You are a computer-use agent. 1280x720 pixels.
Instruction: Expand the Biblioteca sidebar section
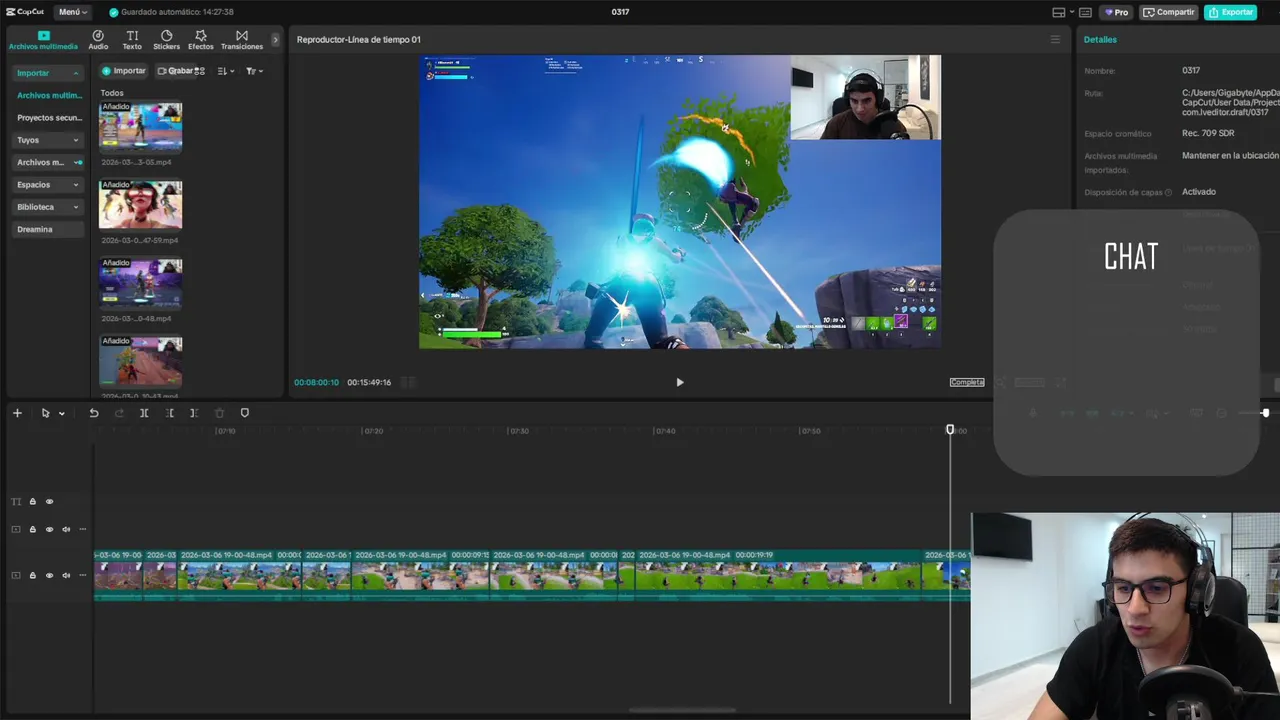[x=47, y=207]
